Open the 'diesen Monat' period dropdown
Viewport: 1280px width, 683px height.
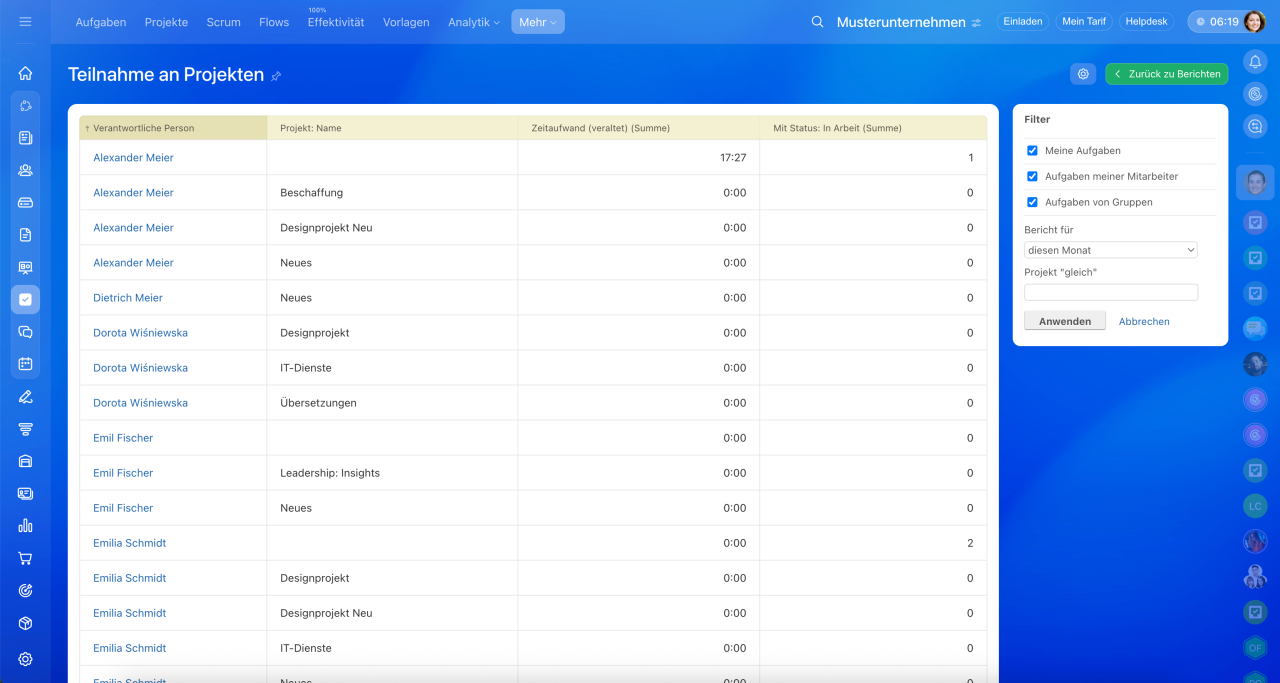click(1110, 251)
